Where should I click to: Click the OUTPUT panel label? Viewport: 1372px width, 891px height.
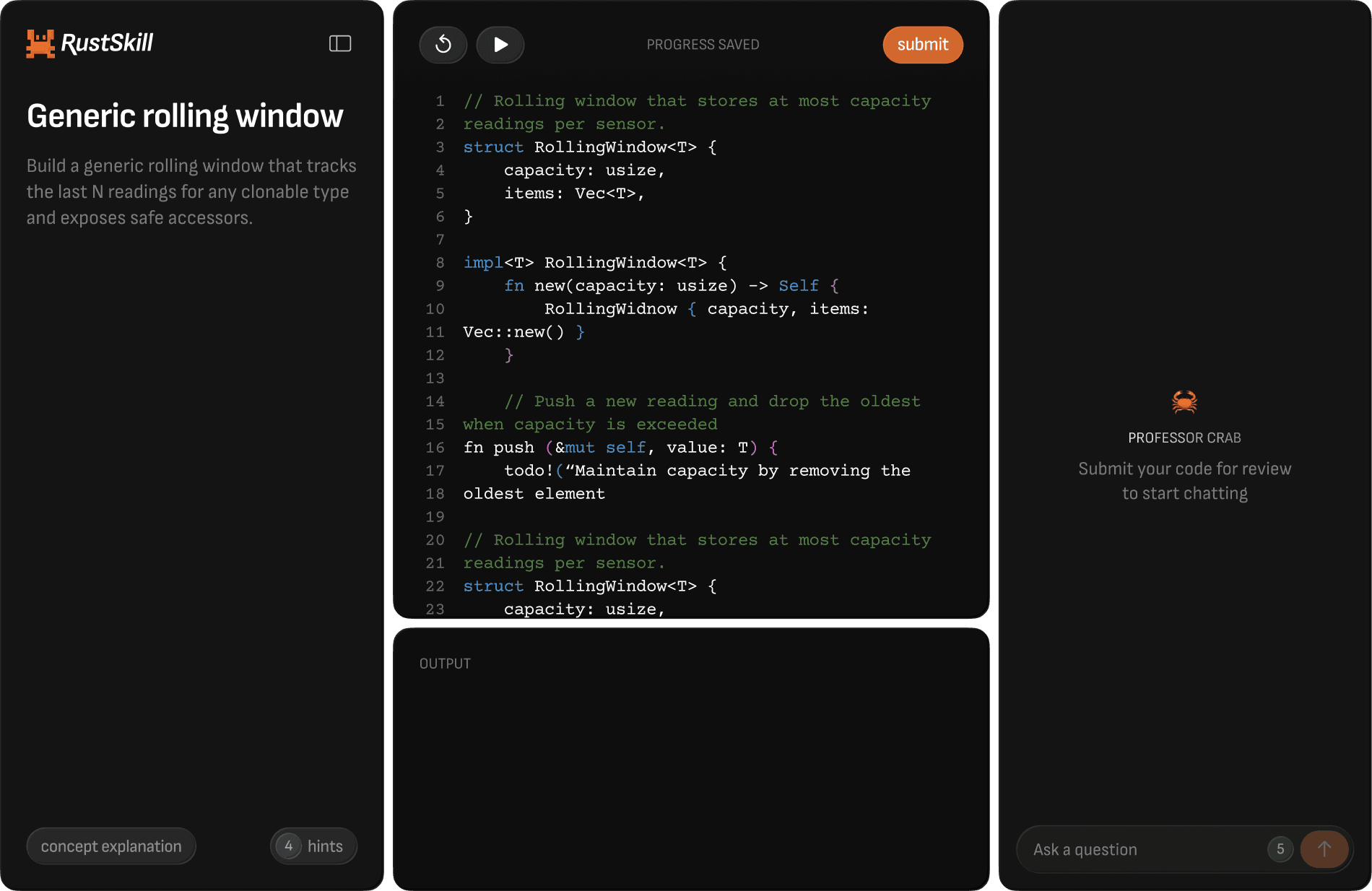pyautogui.click(x=445, y=664)
